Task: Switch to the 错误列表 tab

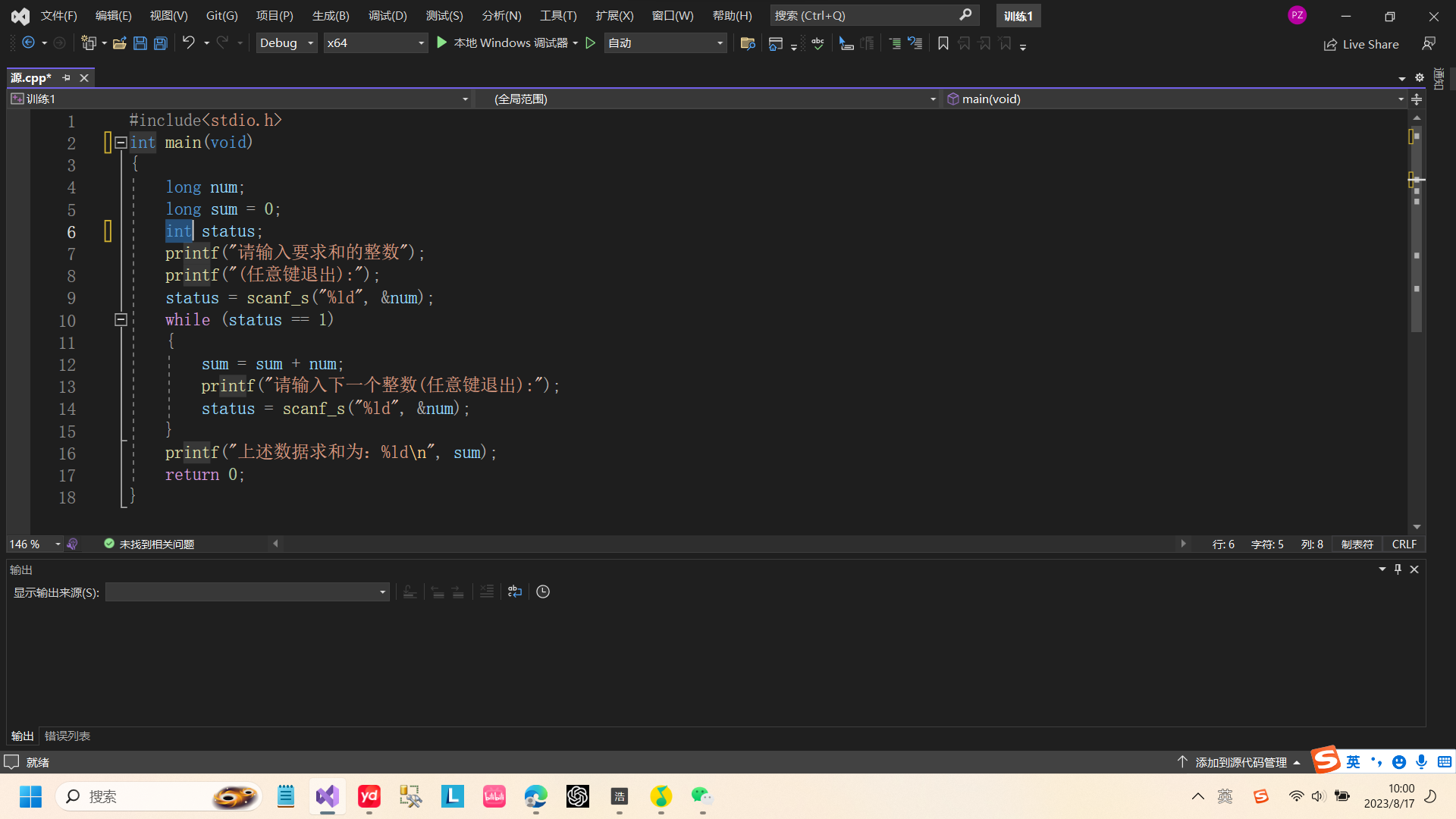Action: tap(67, 736)
